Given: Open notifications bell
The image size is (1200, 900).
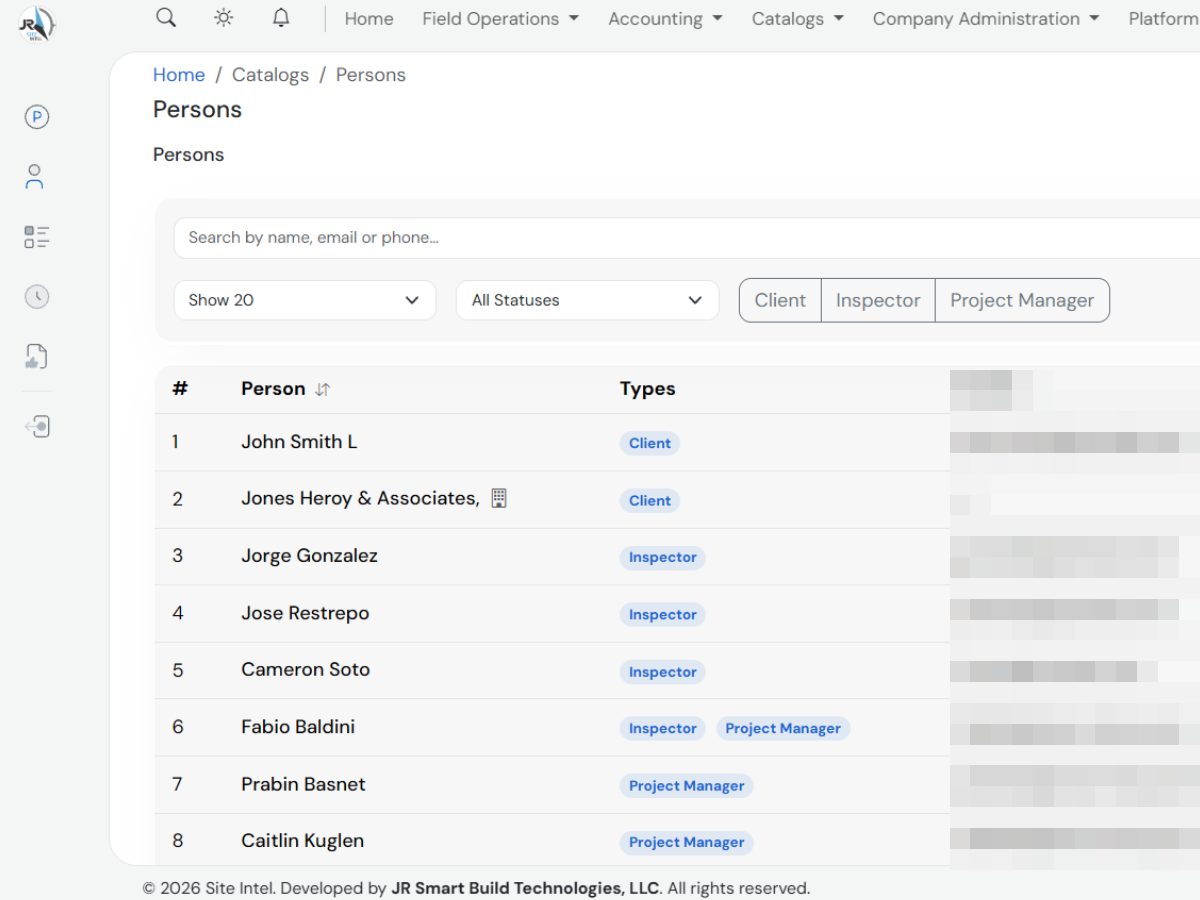Looking at the screenshot, I should (281, 18).
